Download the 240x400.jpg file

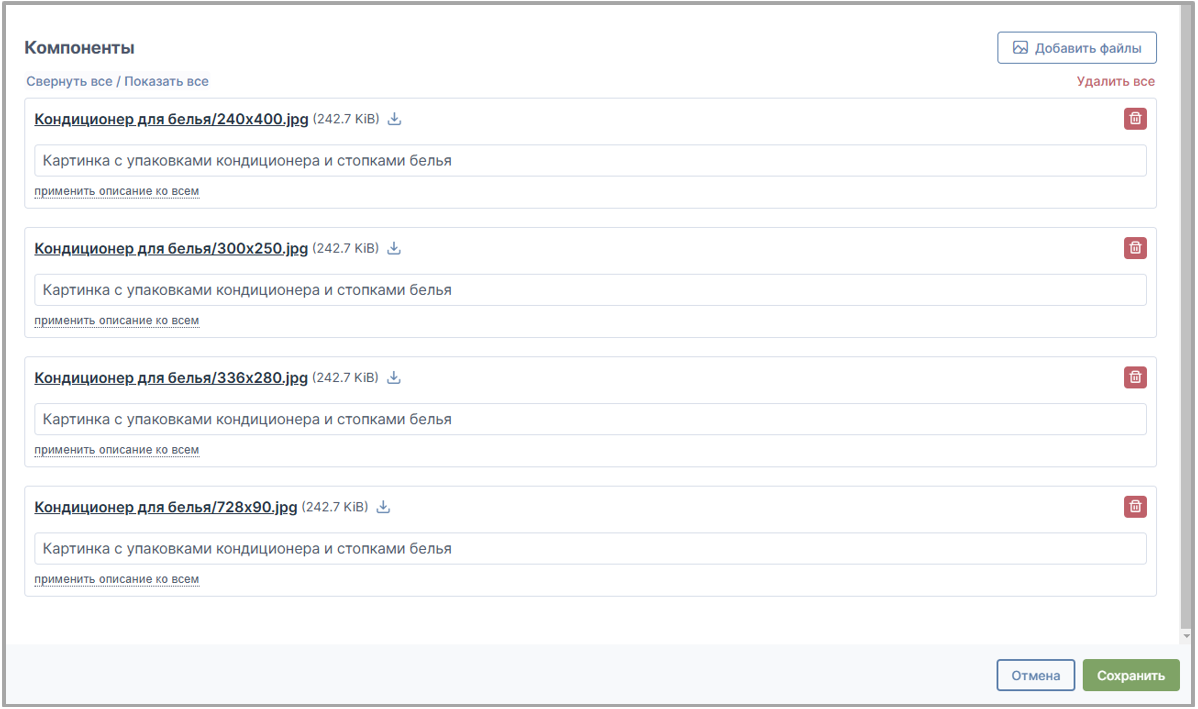[394, 119]
